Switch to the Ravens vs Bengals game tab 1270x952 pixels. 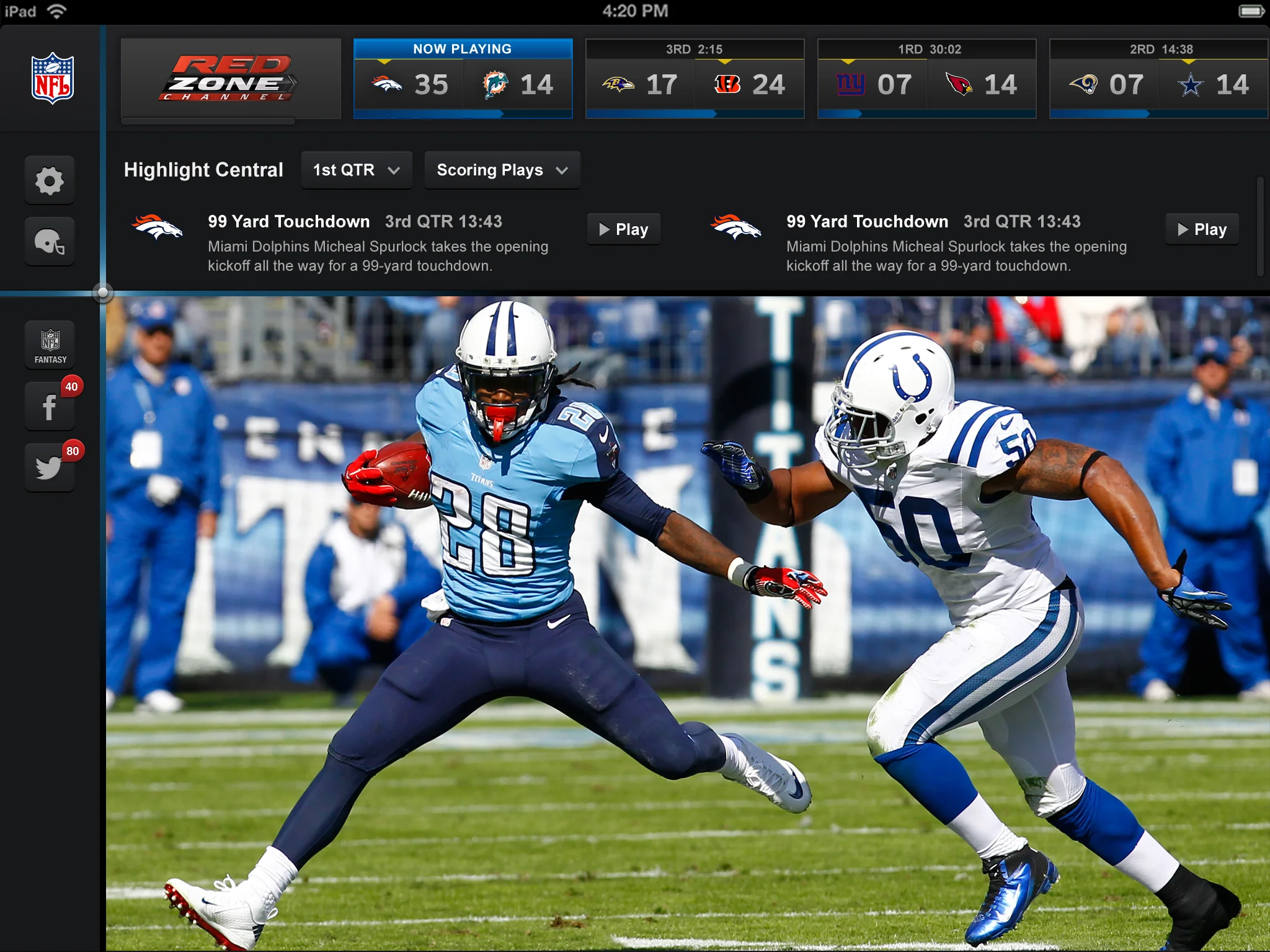695,77
